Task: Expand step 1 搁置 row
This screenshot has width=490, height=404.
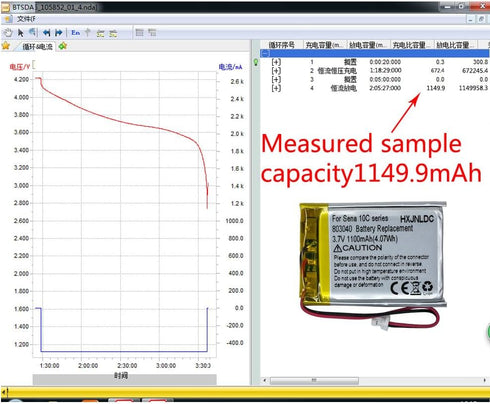Action: [x=276, y=62]
